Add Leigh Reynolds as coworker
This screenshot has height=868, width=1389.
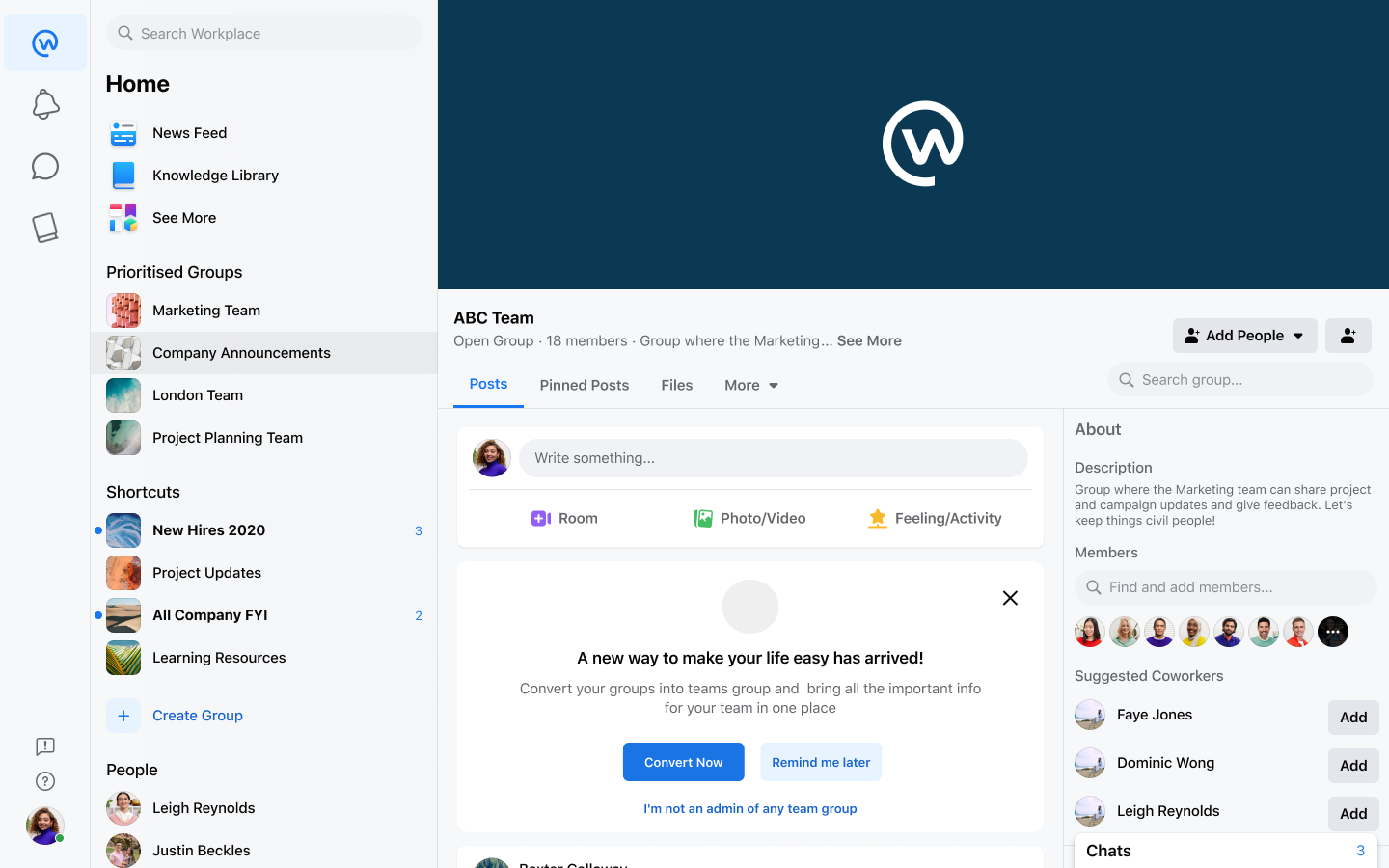click(1353, 814)
